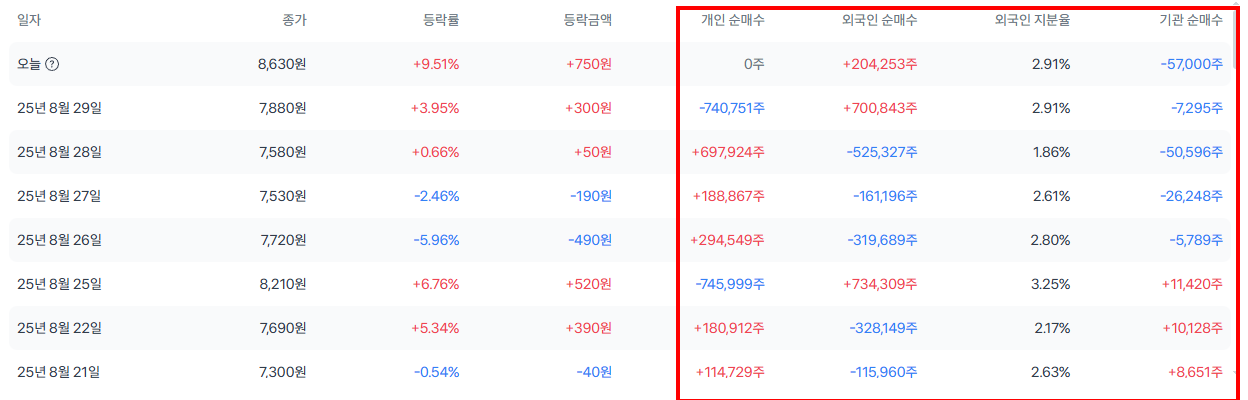This screenshot has height=400, width=1248.
Task: Click the +10,128주 institutional net buy value
Action: click(1192, 328)
